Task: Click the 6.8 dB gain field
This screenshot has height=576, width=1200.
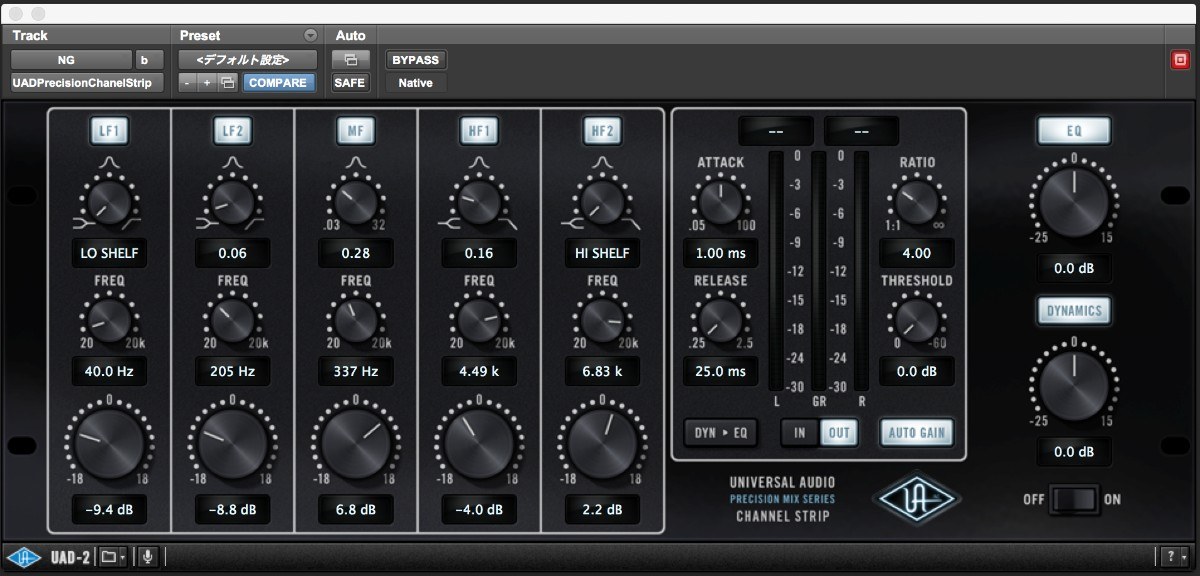Action: (355, 509)
